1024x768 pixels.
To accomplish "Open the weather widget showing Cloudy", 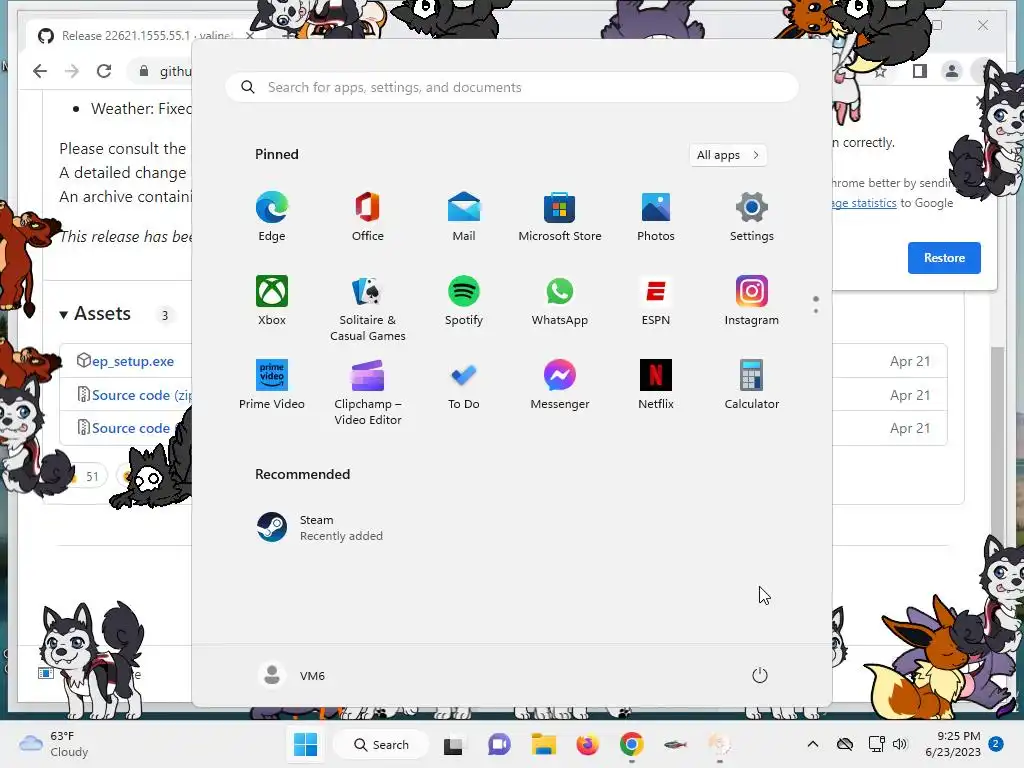I will tap(54, 744).
